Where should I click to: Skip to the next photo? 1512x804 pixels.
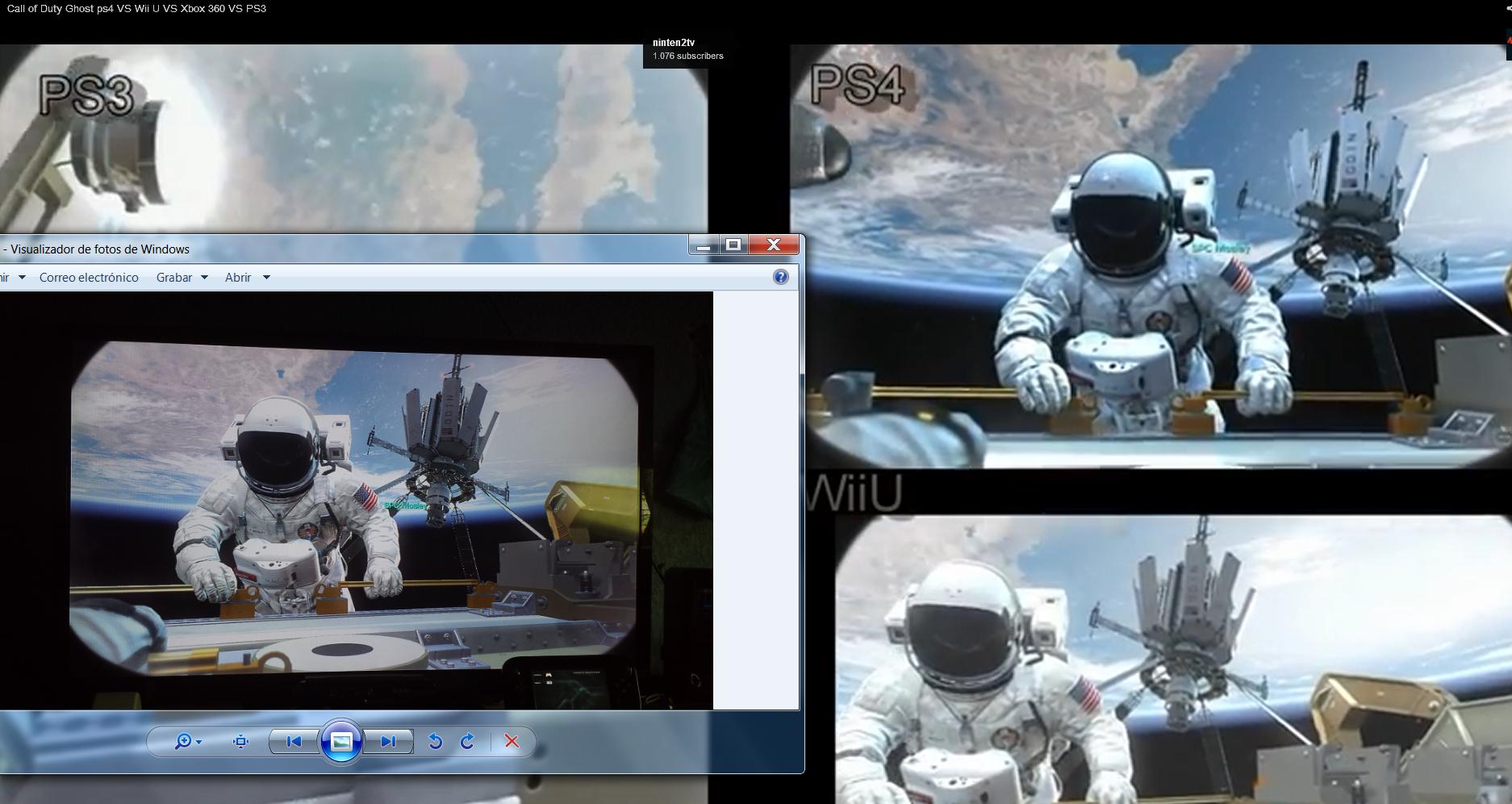pyautogui.click(x=388, y=742)
